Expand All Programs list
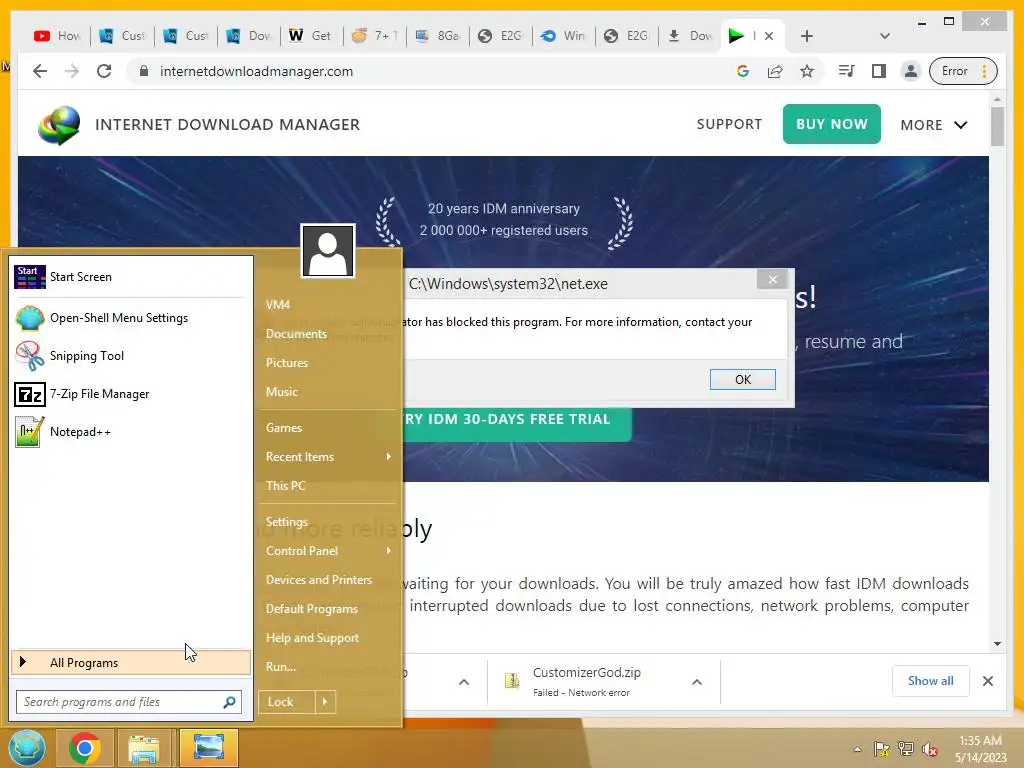Image resolution: width=1024 pixels, height=768 pixels. point(131,662)
